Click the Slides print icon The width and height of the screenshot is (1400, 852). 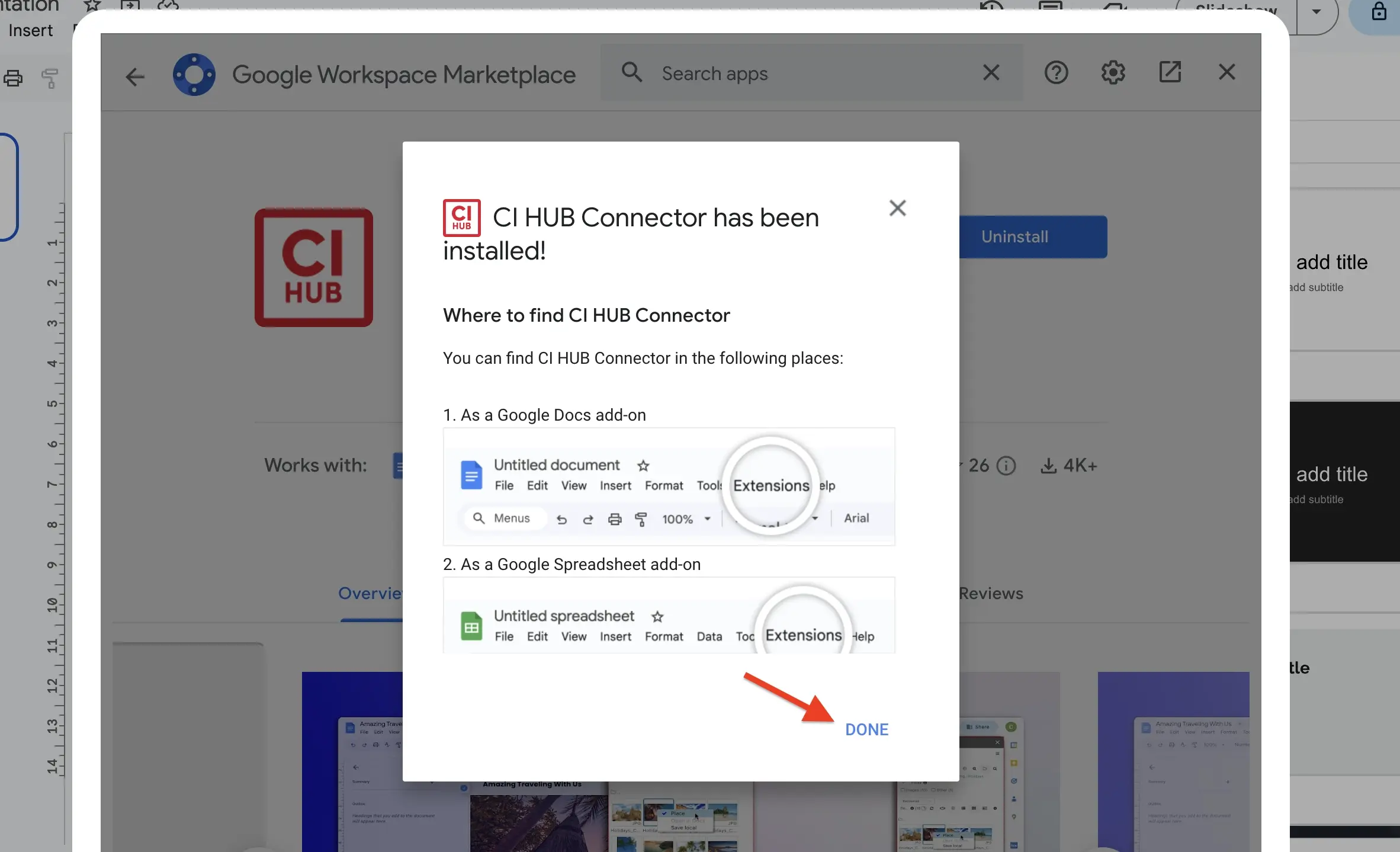[x=13, y=78]
